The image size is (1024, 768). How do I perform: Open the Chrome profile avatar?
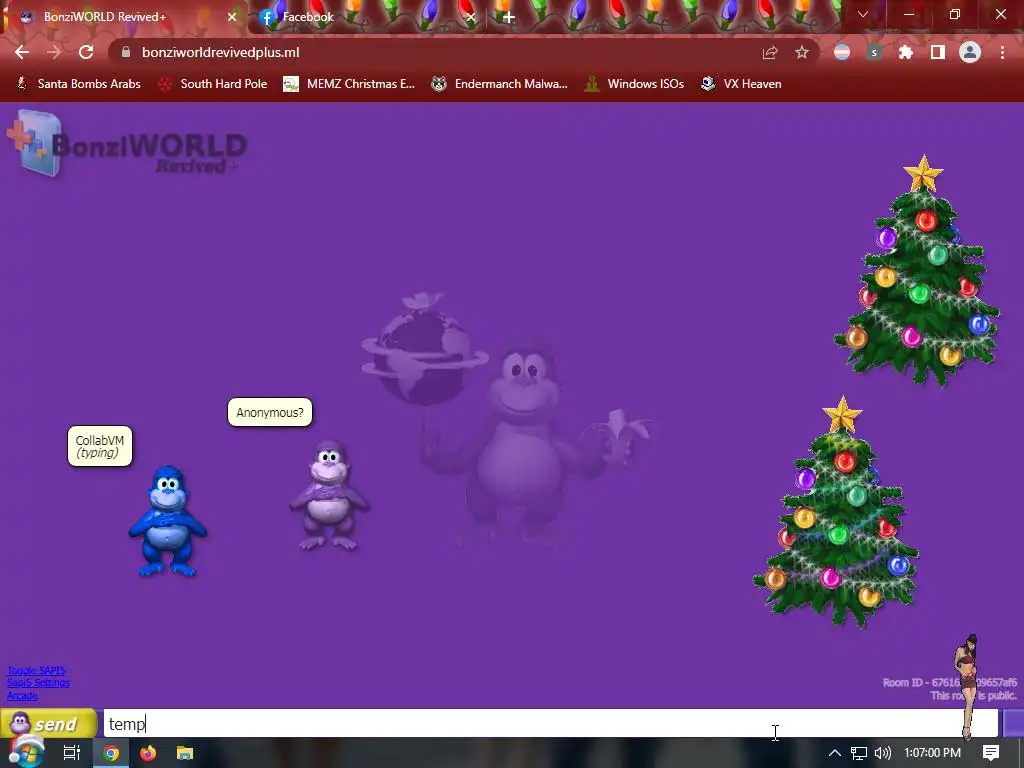(970, 52)
